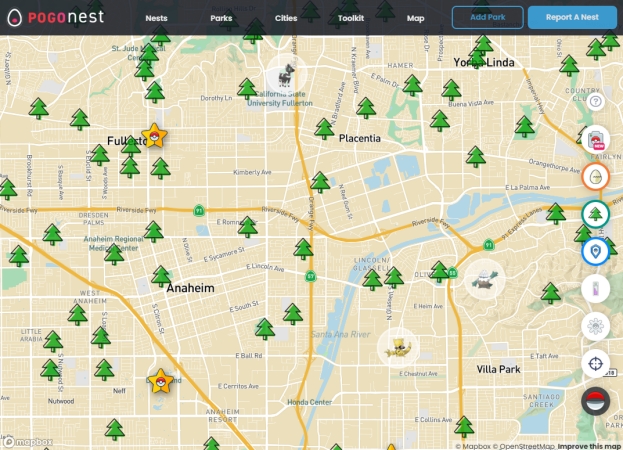Click the tree marker above Buena Vista Ave
This screenshot has height=450, width=623.
point(451,90)
